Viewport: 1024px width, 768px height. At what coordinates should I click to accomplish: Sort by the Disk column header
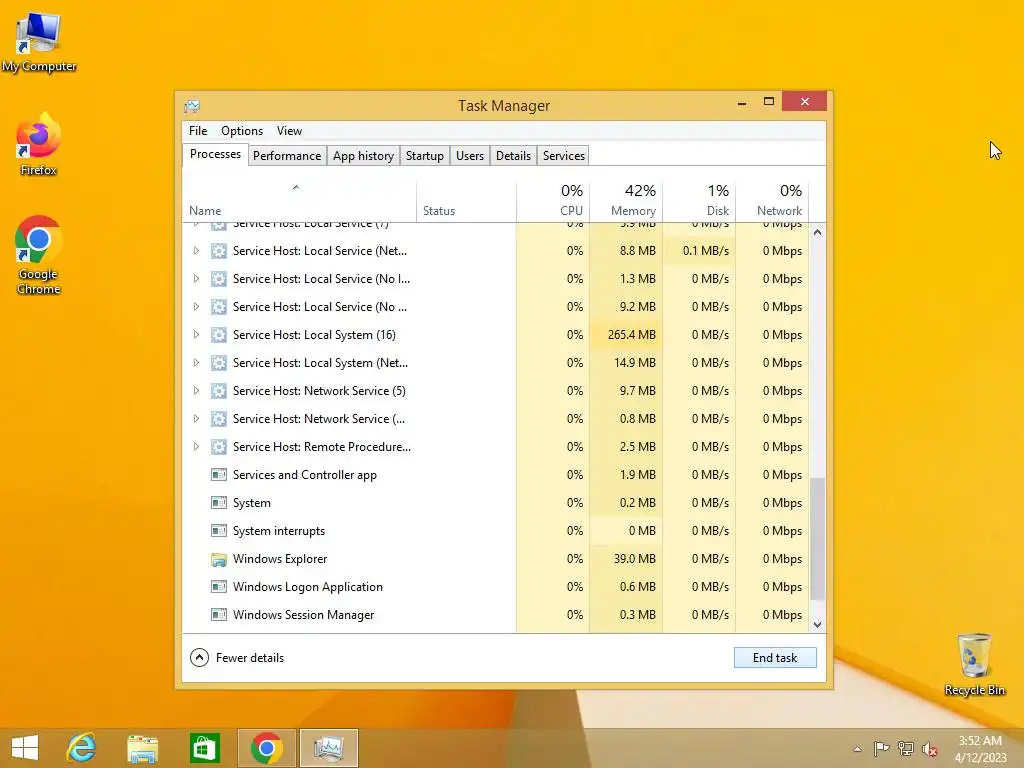tap(699, 201)
